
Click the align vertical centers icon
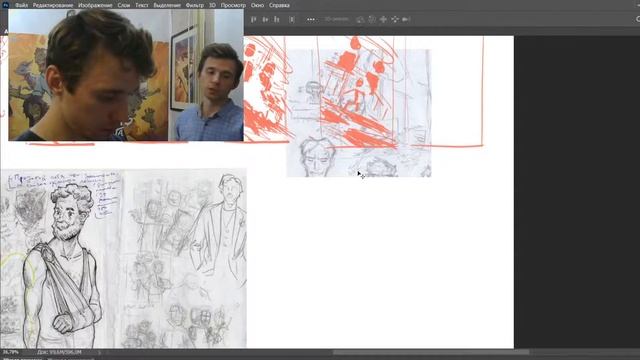[x=265, y=19]
